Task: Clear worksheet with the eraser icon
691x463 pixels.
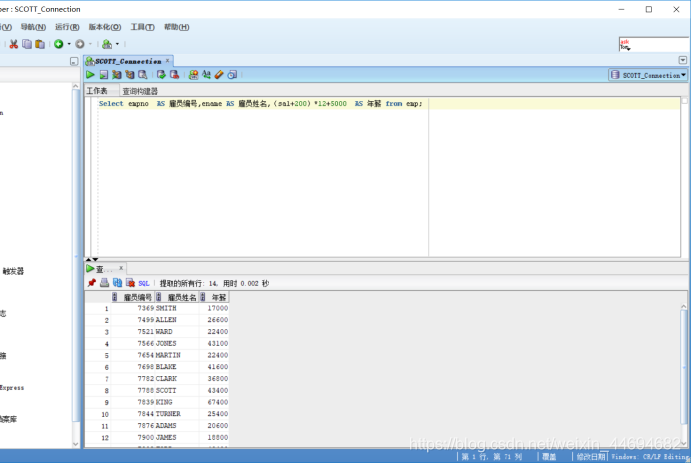Action: pyautogui.click(x=219, y=75)
